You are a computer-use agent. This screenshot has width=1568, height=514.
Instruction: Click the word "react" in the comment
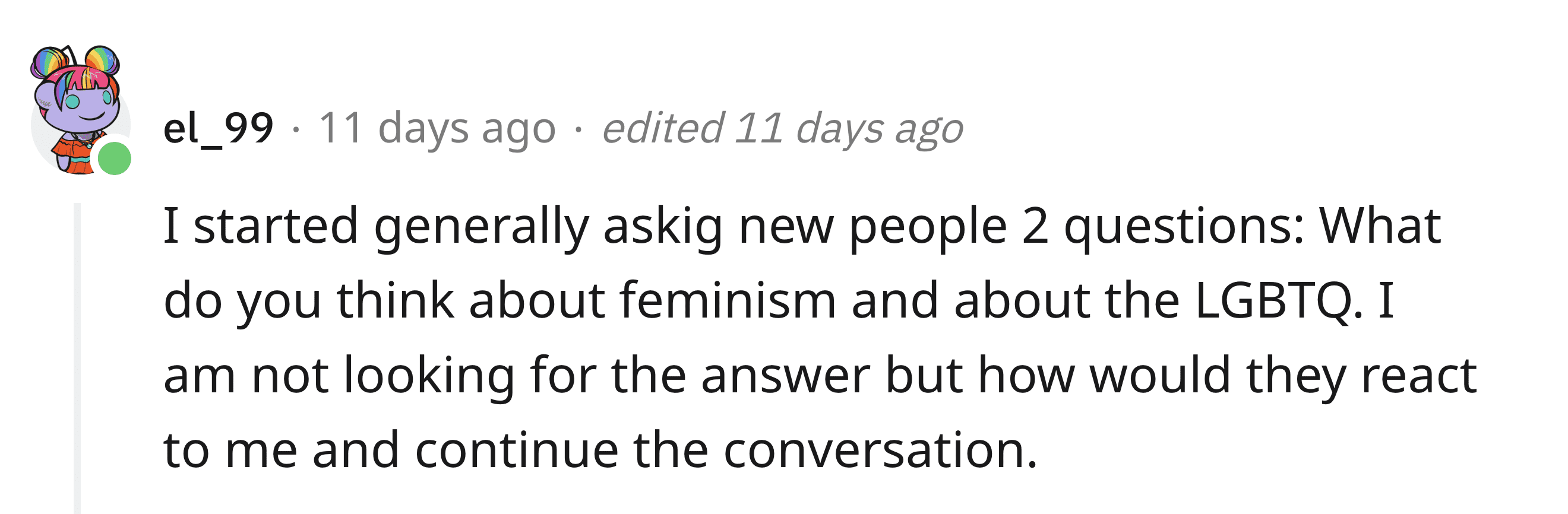(1419, 376)
